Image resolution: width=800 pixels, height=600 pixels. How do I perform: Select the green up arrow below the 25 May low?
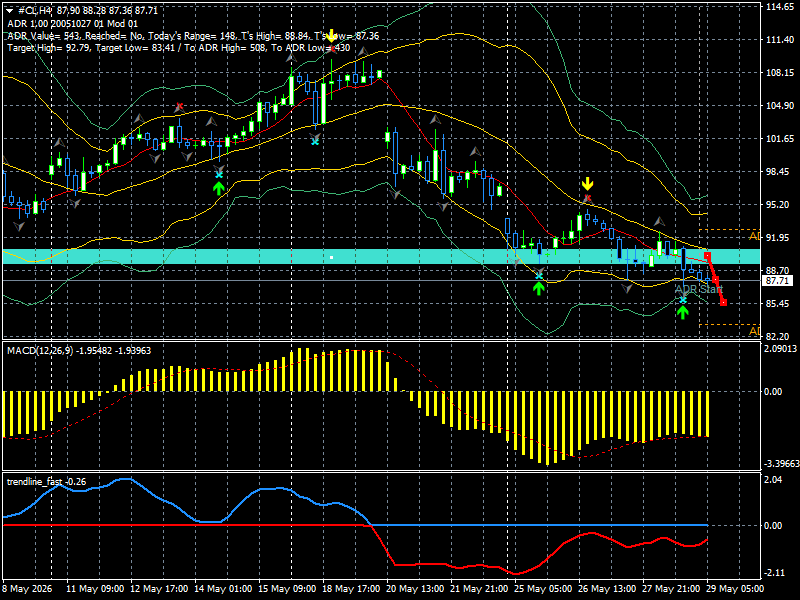tap(539, 288)
